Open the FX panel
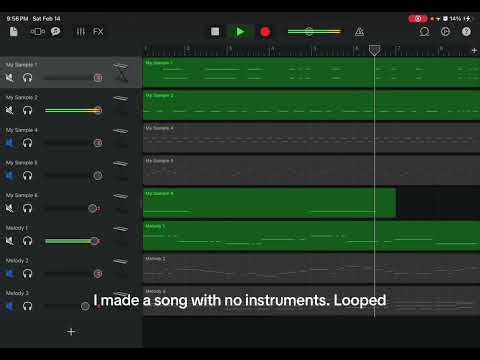480x360 pixels. pyautogui.click(x=98, y=32)
